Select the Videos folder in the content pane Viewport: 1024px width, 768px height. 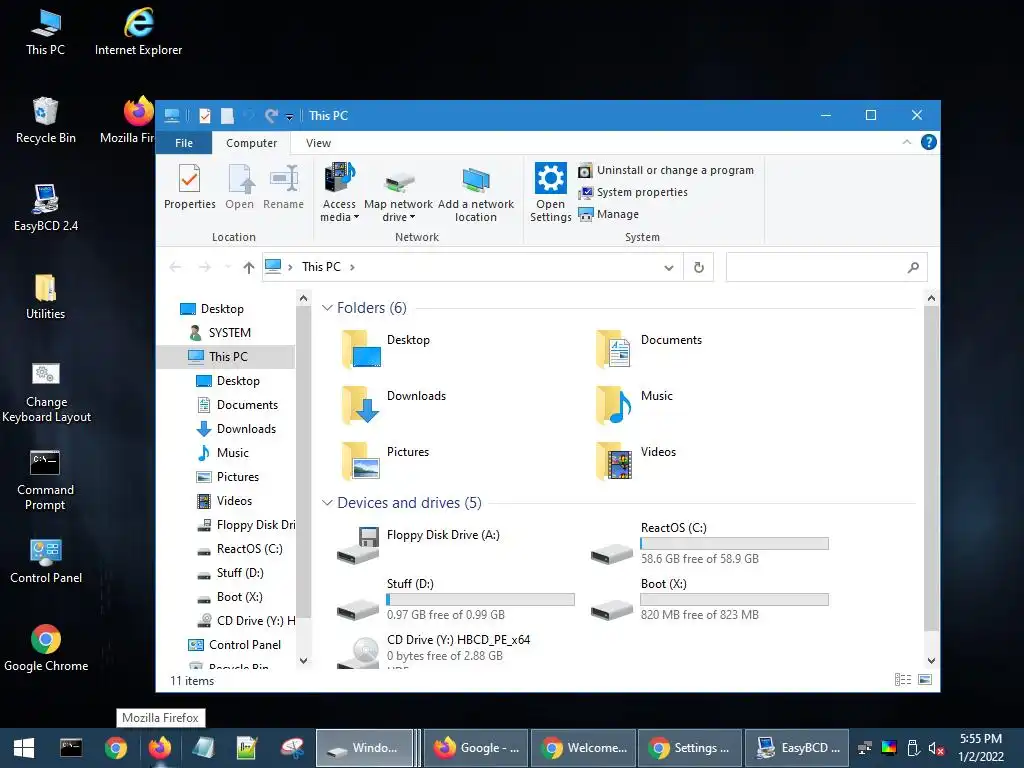(x=635, y=461)
